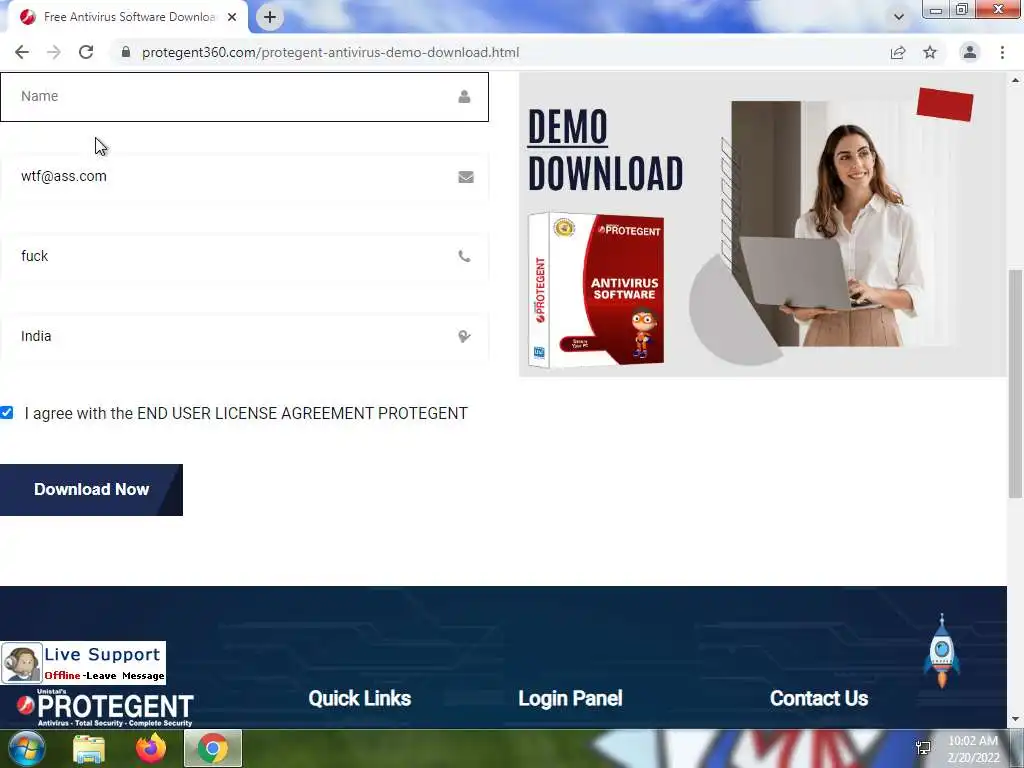Click the Protegent footer logo

coord(104,708)
